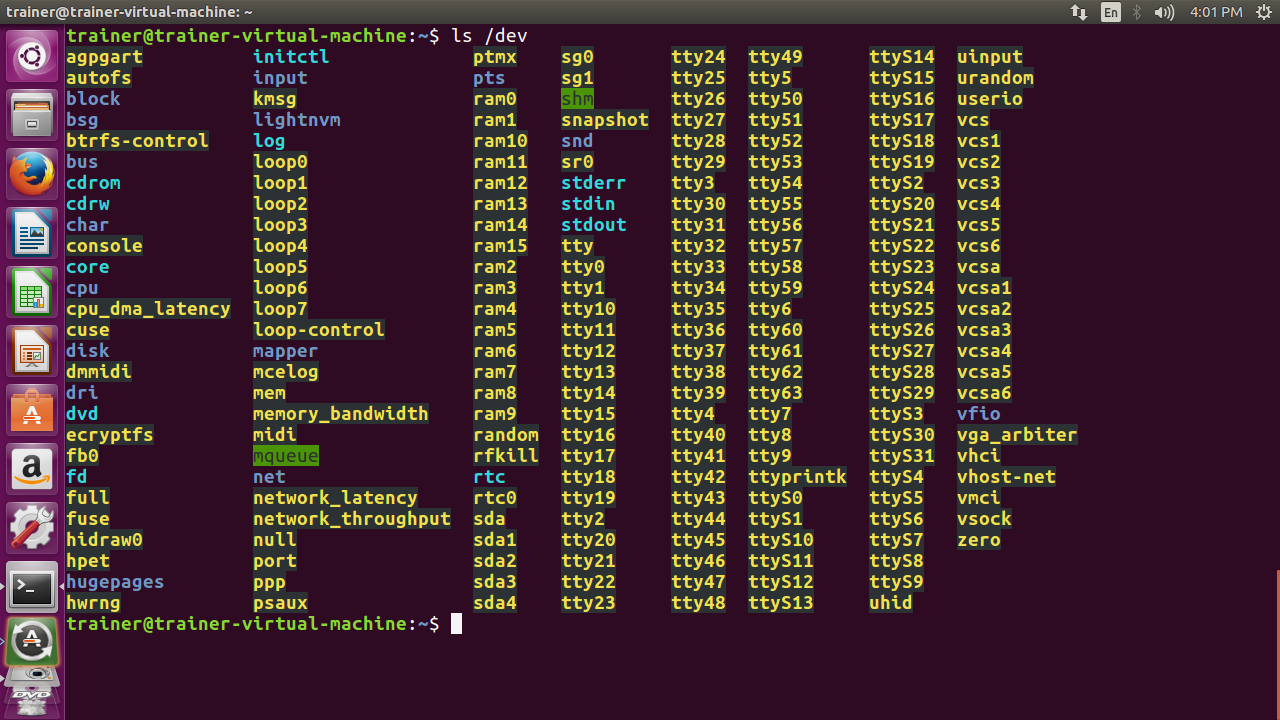Open System Settings from launcher
The image size is (1280, 720).
[x=32, y=528]
